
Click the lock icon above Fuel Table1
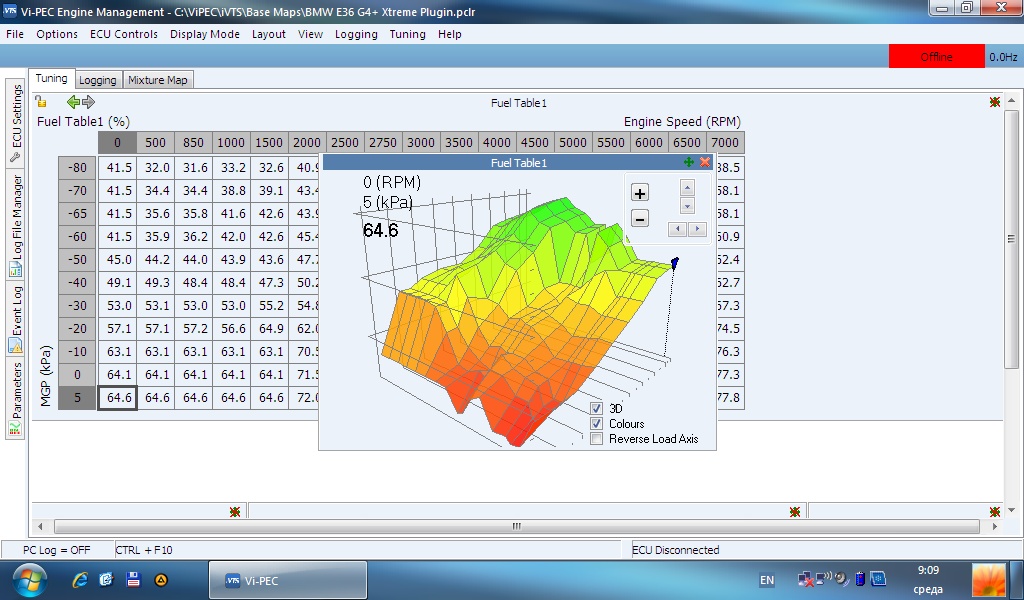click(41, 102)
